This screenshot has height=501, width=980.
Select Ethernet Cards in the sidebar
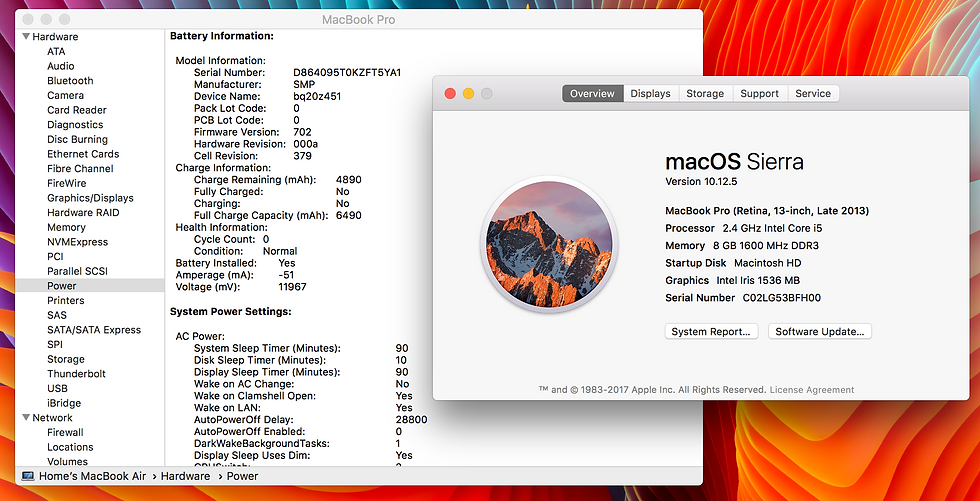click(83, 154)
